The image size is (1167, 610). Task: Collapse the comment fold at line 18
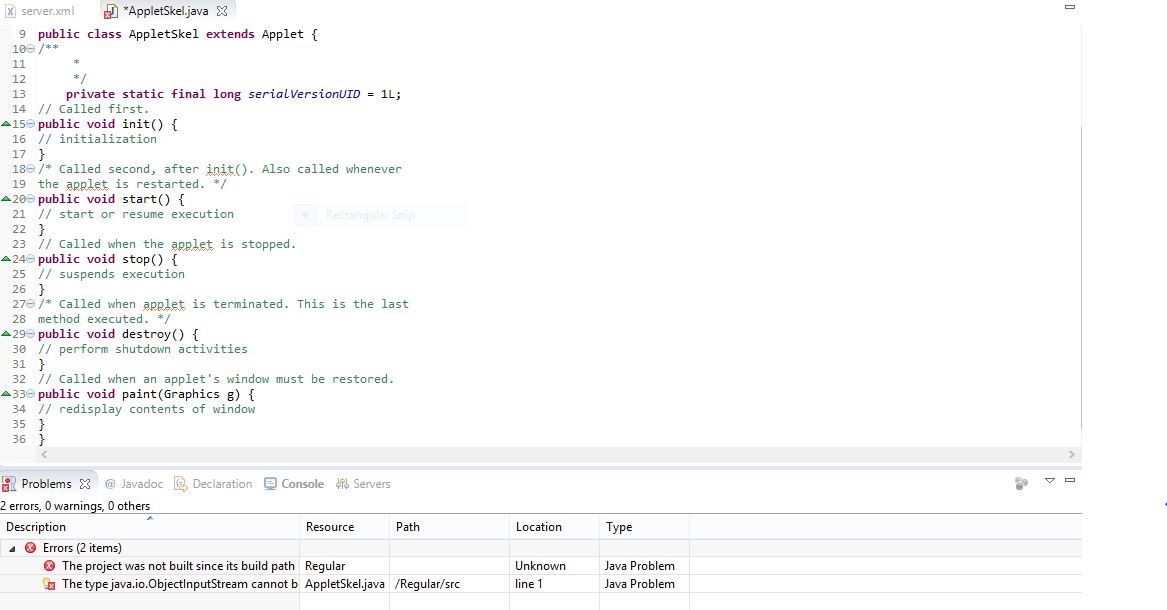(x=31, y=169)
